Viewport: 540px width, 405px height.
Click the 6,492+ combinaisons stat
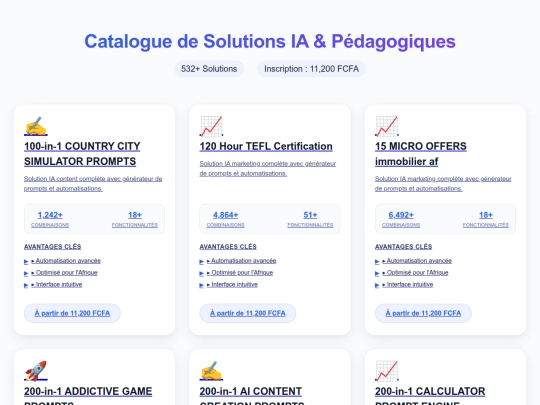pos(401,219)
